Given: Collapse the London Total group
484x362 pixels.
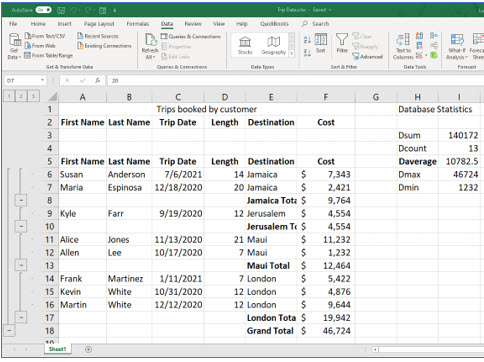Looking at the screenshot, I should 21,317.
